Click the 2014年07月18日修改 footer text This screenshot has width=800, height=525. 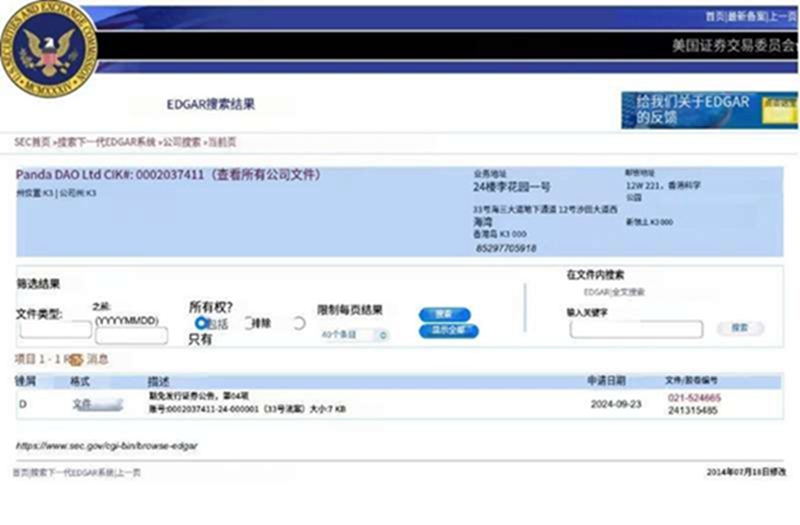(746, 472)
